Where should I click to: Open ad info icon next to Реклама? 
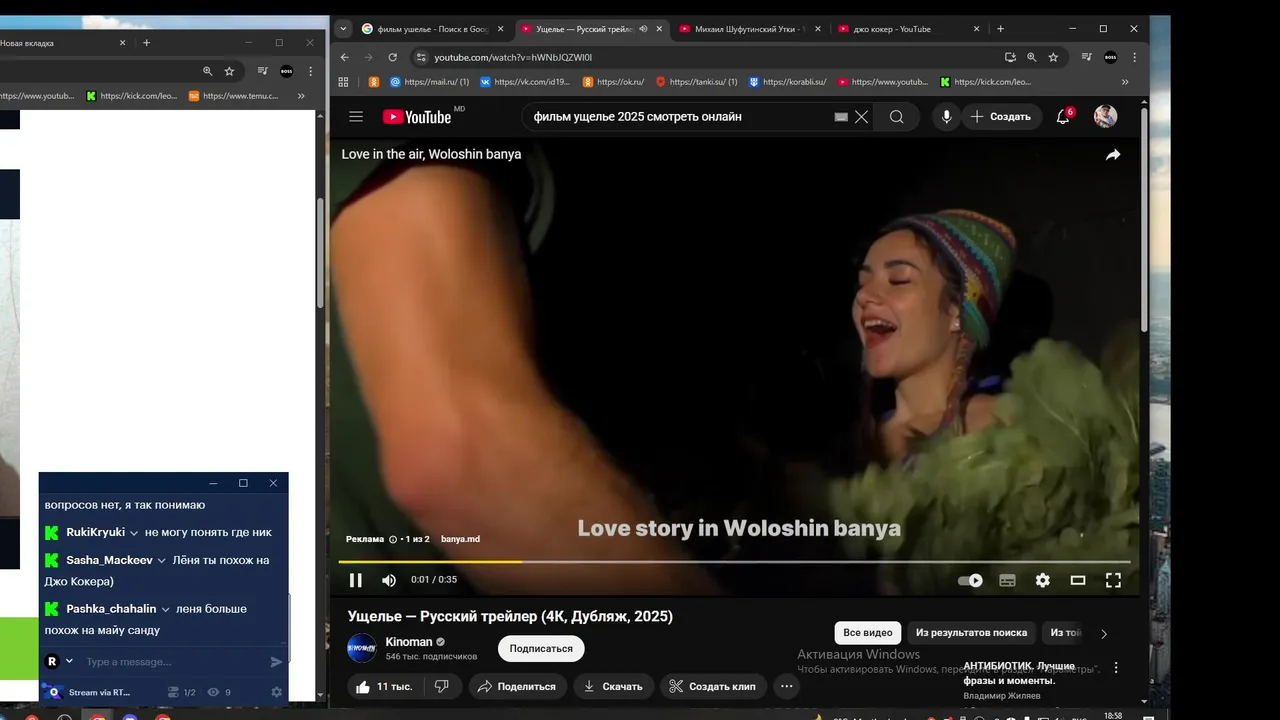pyautogui.click(x=393, y=539)
